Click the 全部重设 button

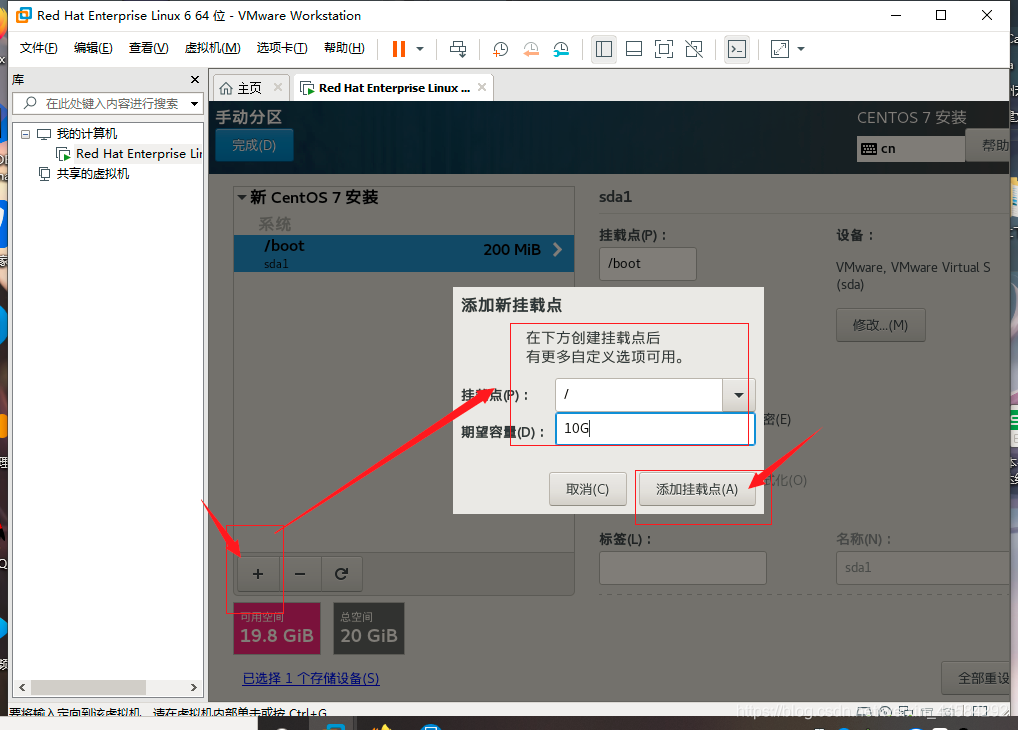click(x=977, y=679)
